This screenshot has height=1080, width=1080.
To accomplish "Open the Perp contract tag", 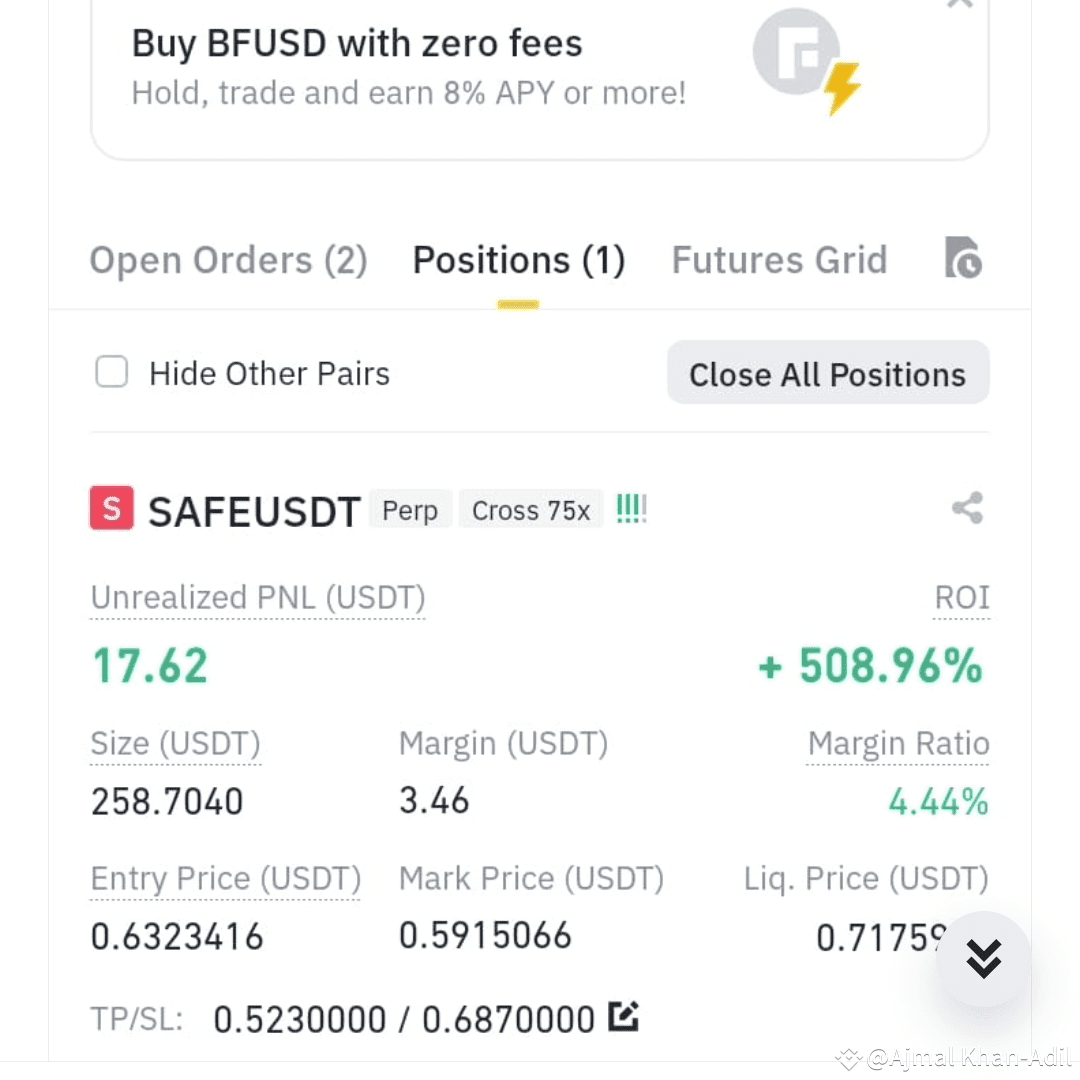I will (410, 510).
